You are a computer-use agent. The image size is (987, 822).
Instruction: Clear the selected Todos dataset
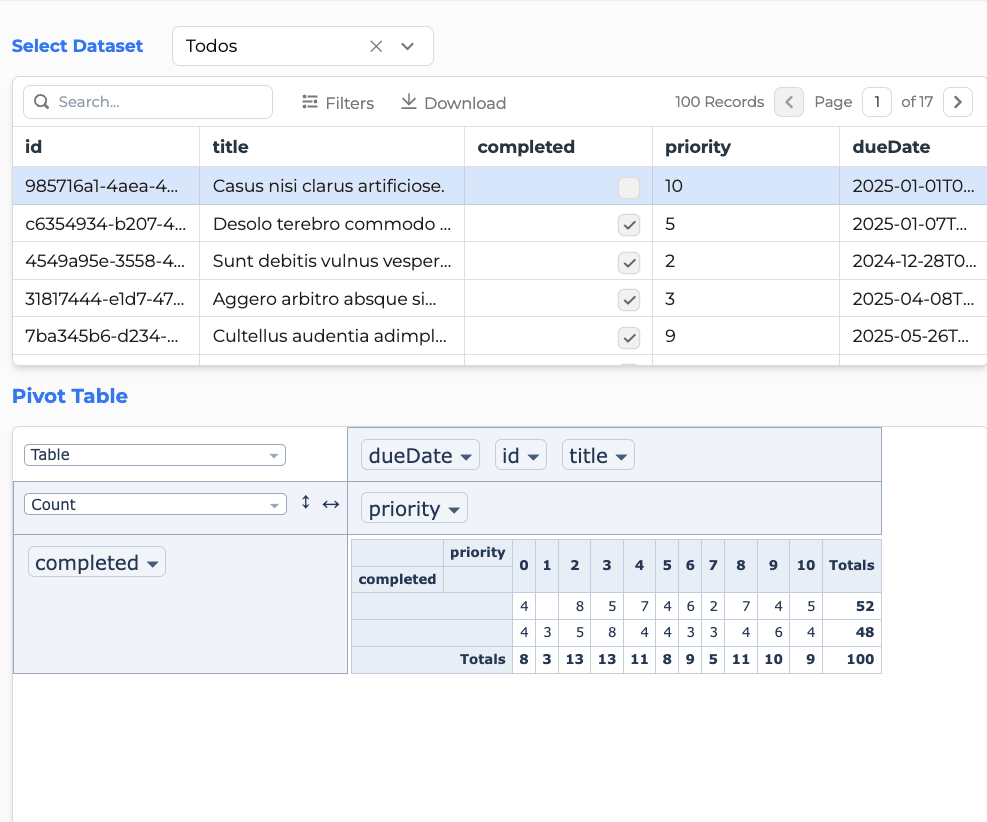pos(376,46)
